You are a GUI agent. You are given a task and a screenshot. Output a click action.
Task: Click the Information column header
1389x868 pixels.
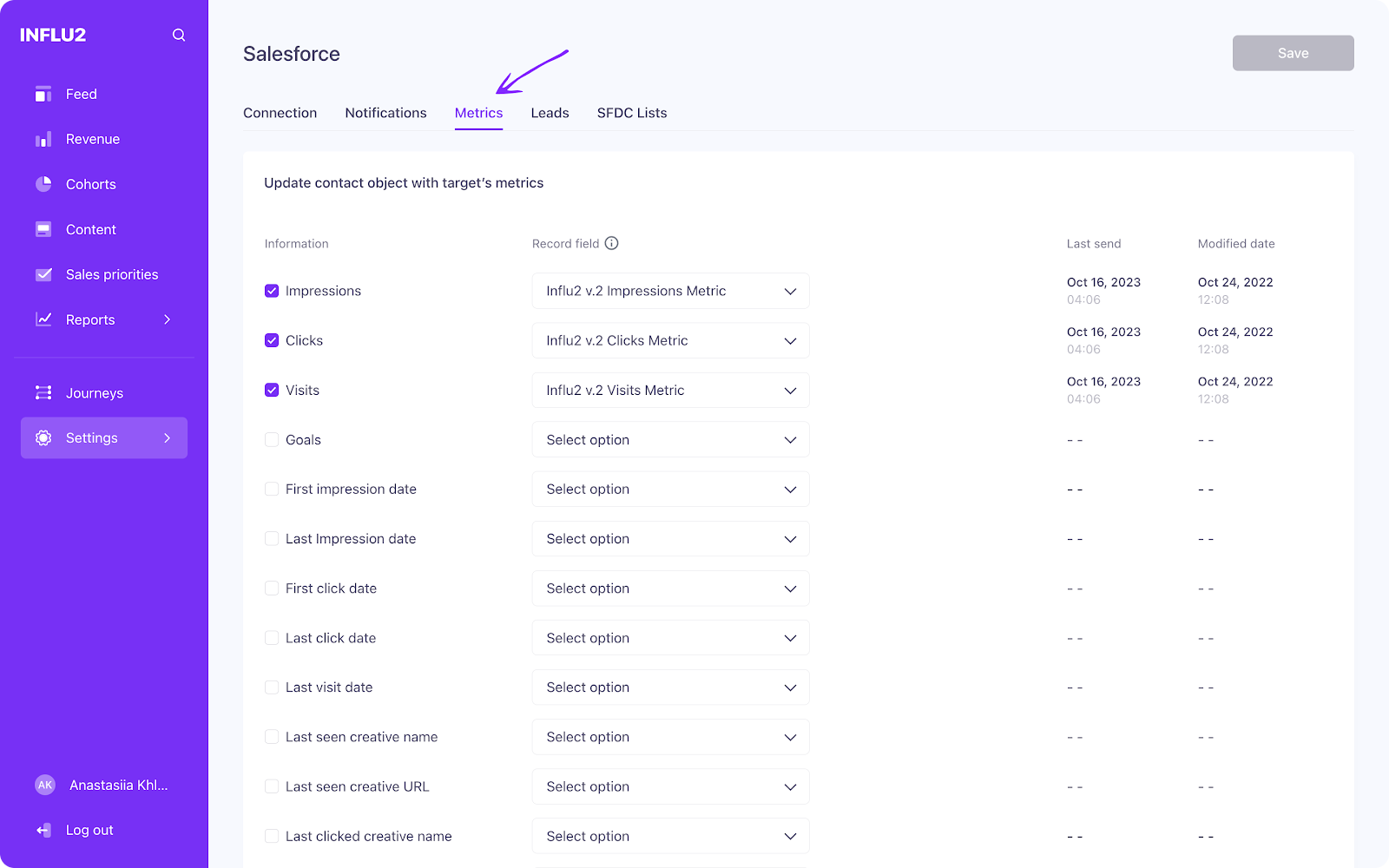tap(297, 244)
